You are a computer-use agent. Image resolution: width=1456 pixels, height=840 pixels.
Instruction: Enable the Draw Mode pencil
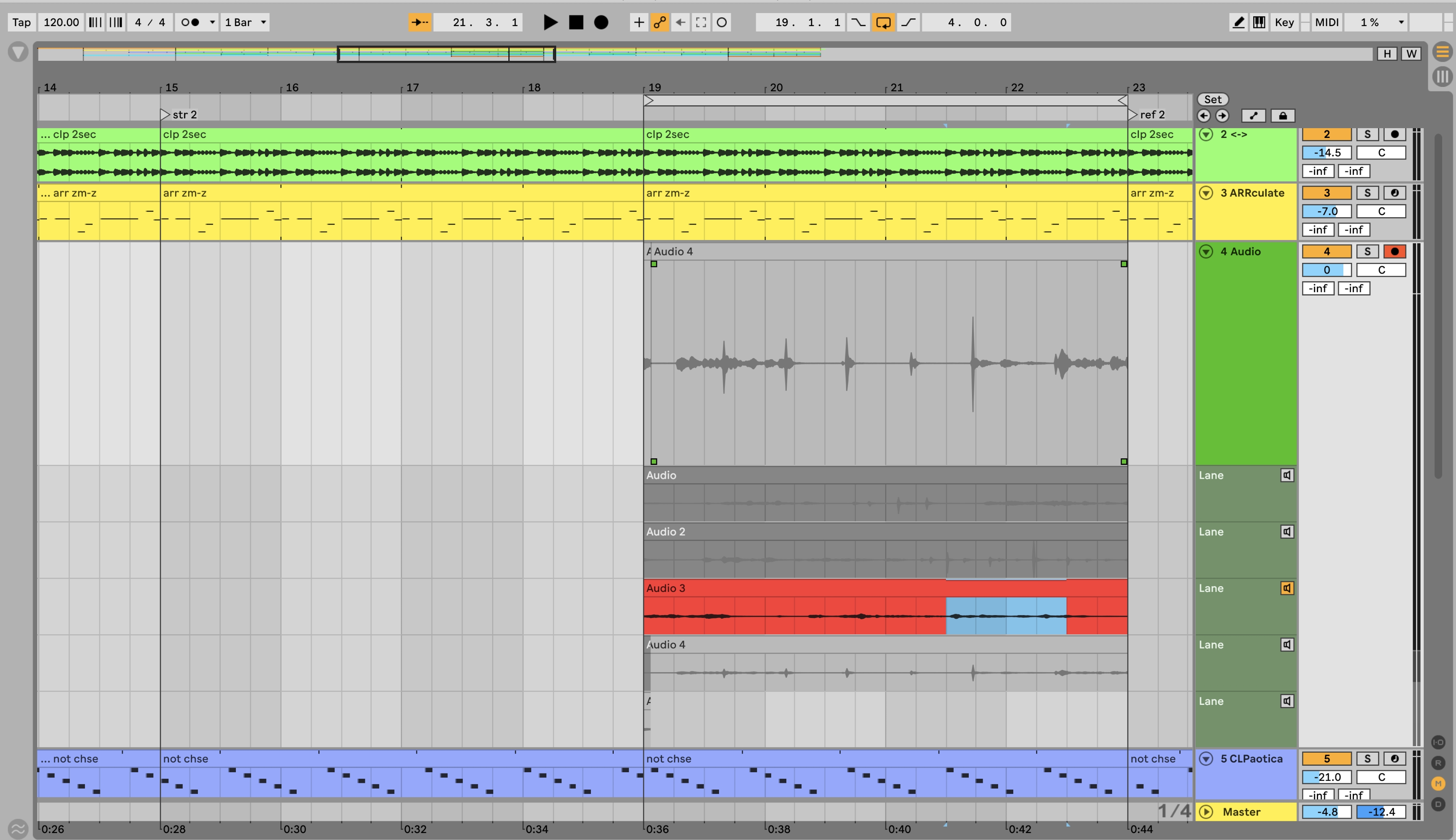(1238, 22)
